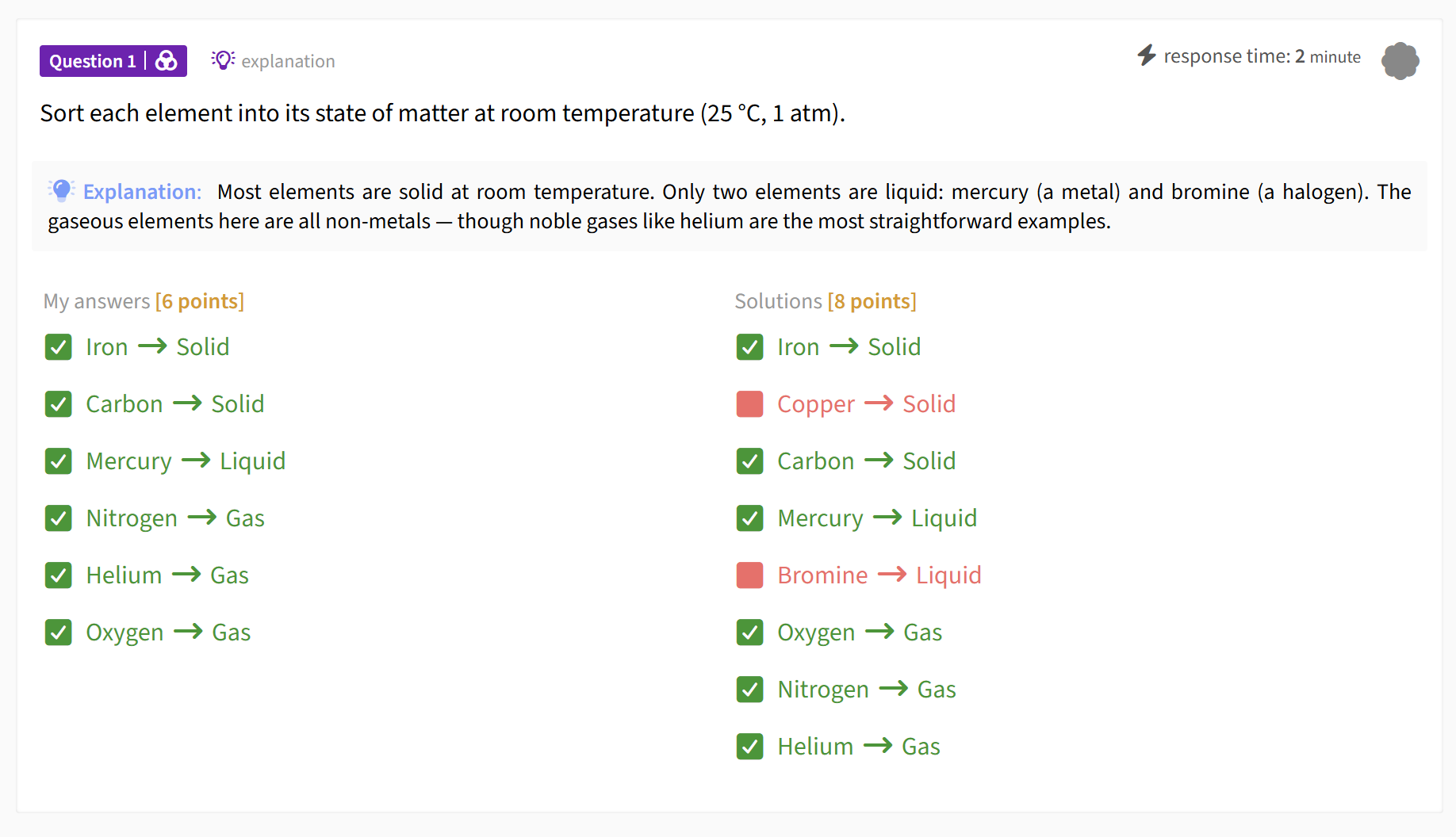Toggle the checkbox beside Oxygen in Solutions

point(749,632)
